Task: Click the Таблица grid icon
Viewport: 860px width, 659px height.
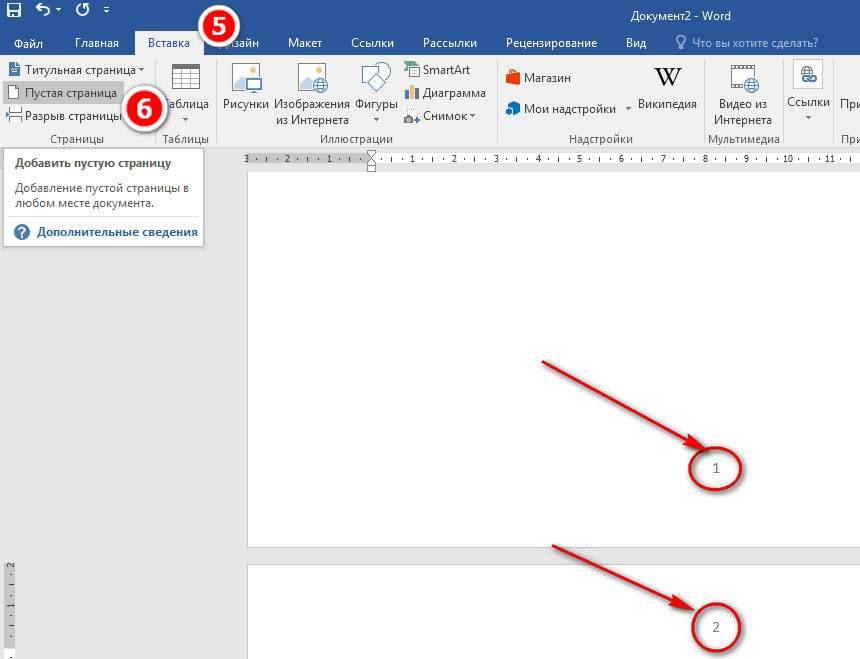Action: [185, 77]
